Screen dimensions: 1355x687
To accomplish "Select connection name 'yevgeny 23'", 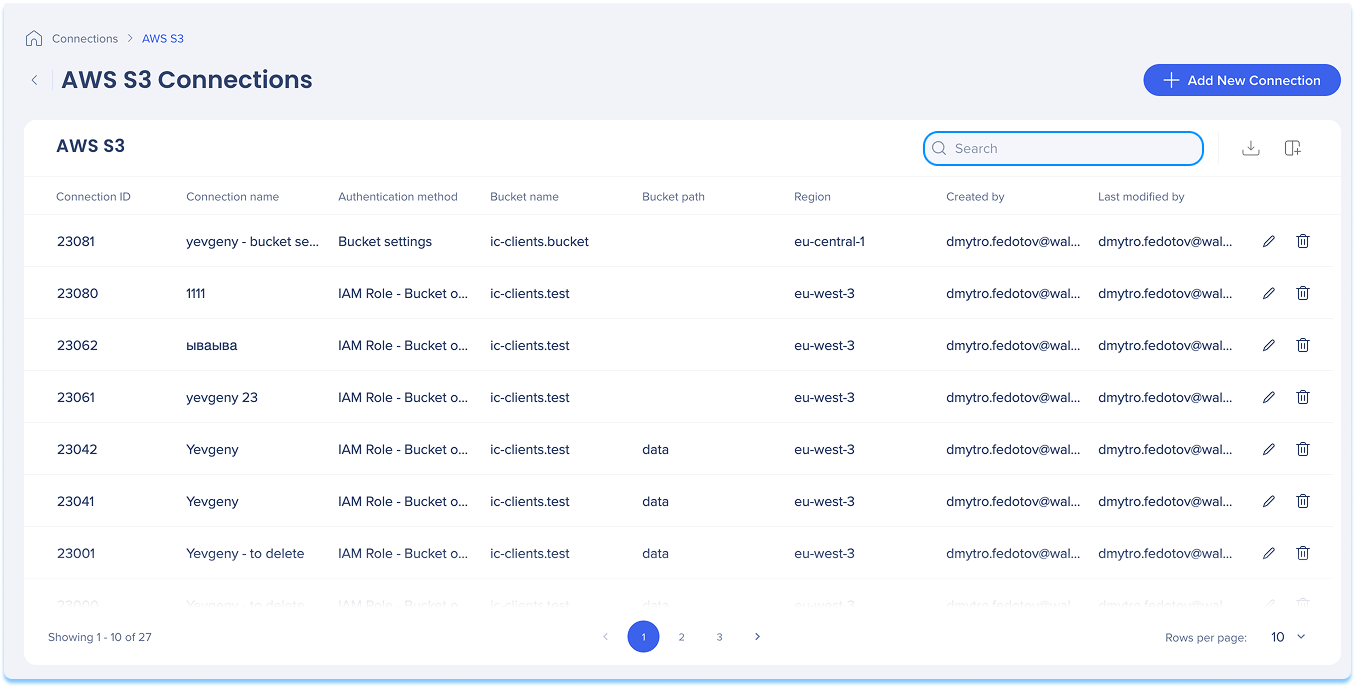I will 222,397.
